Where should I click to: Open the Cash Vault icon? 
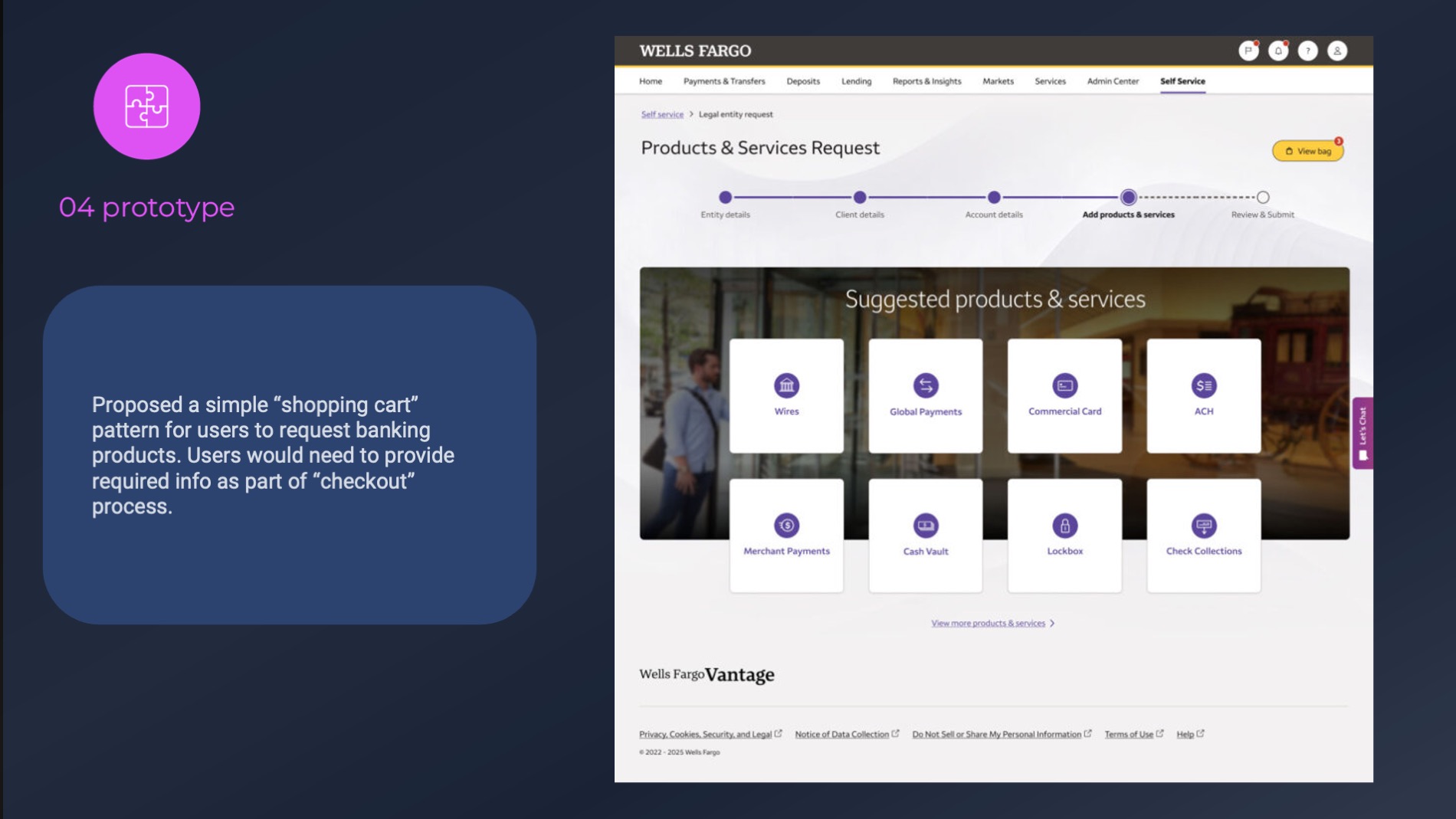pyautogui.click(x=925, y=526)
